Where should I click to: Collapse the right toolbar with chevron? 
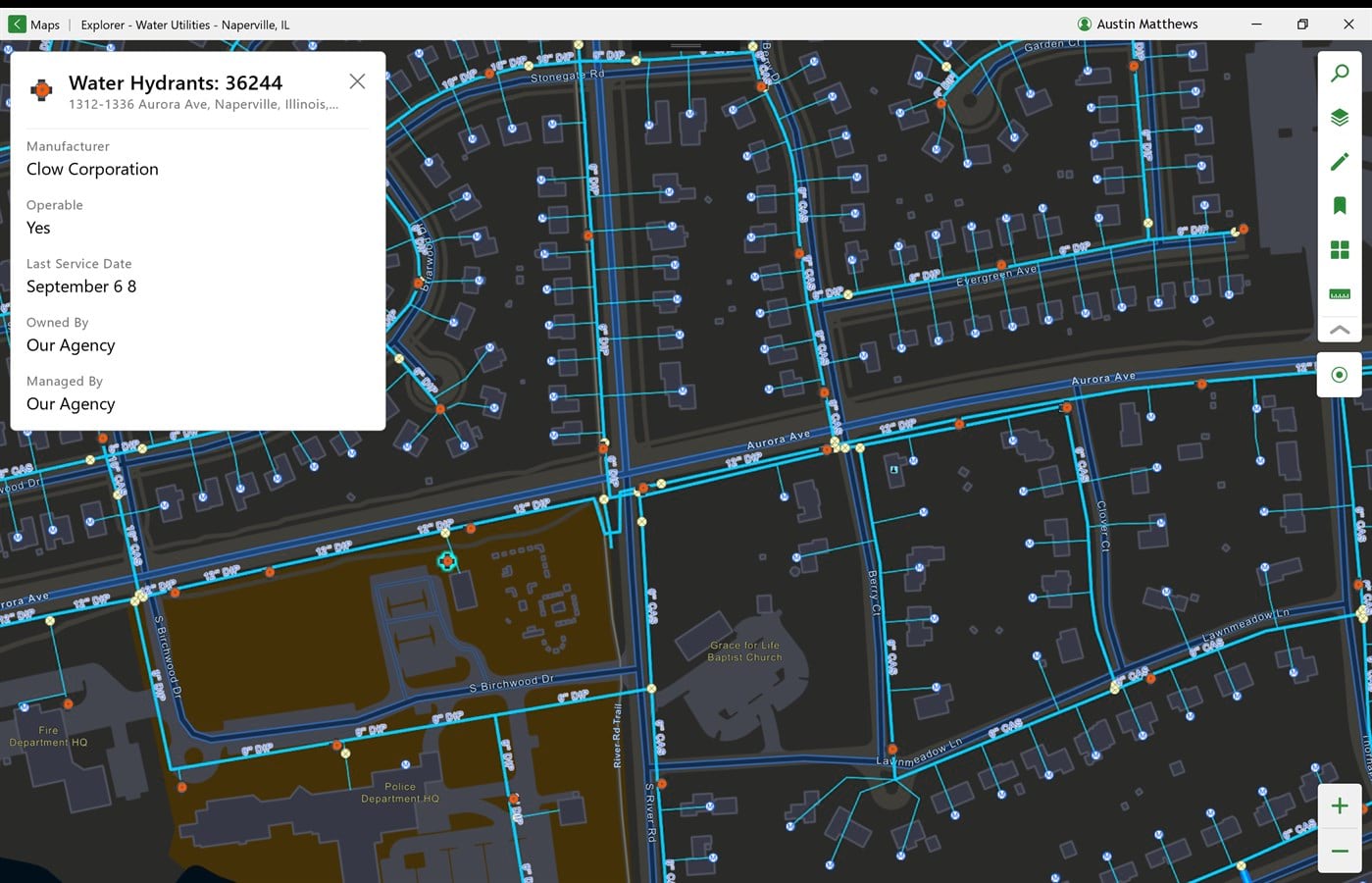click(x=1340, y=330)
